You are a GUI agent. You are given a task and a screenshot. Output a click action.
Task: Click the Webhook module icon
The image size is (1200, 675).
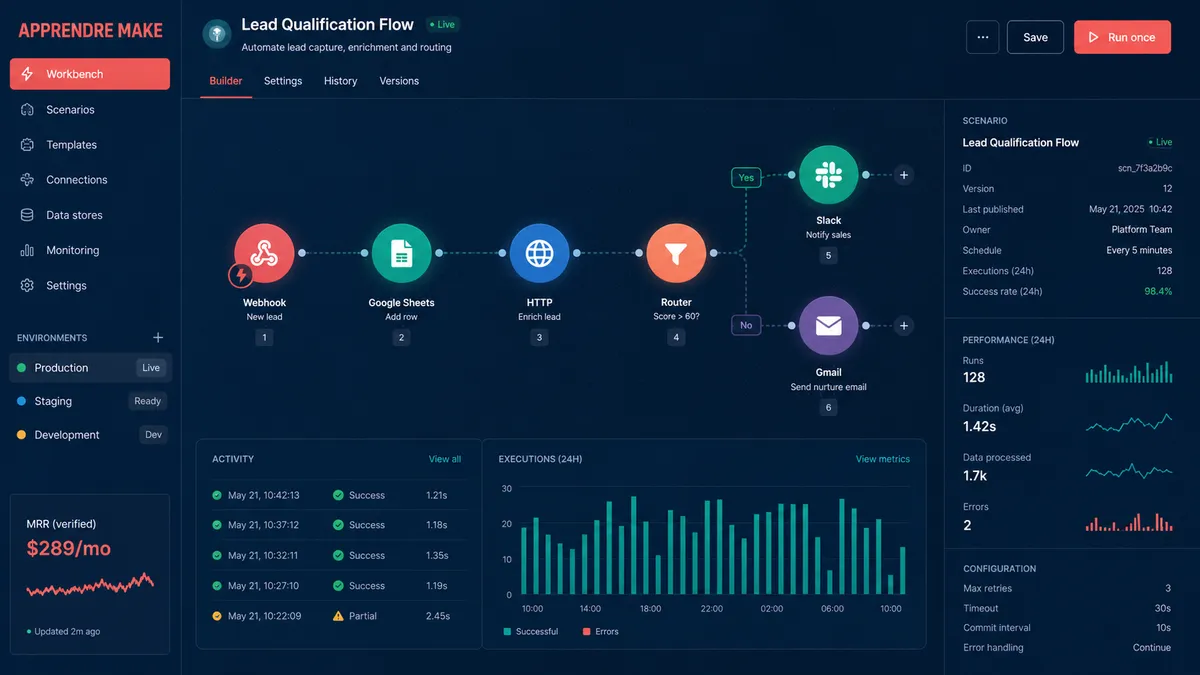(x=264, y=253)
